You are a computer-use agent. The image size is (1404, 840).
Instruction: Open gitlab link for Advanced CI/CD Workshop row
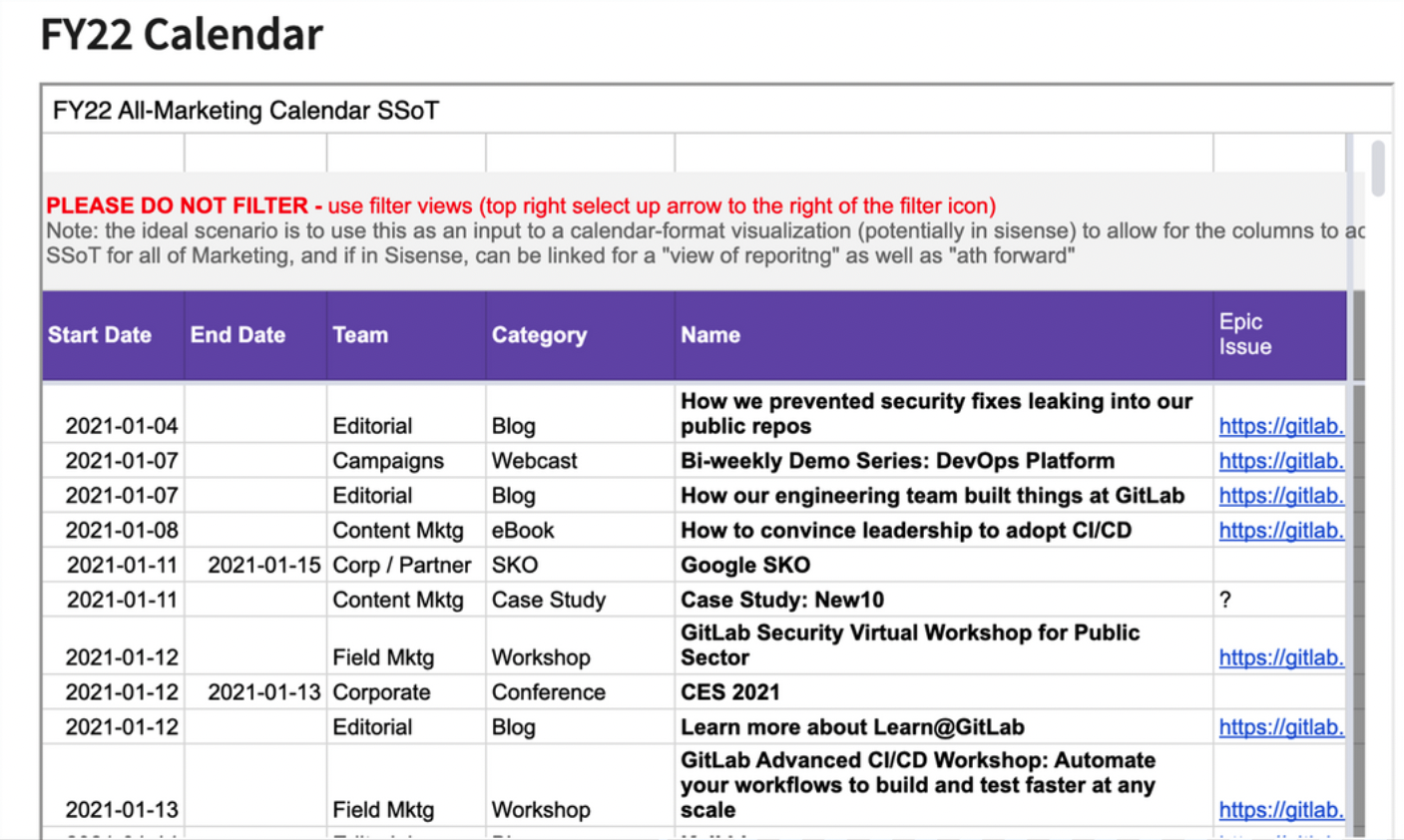coord(1281,810)
